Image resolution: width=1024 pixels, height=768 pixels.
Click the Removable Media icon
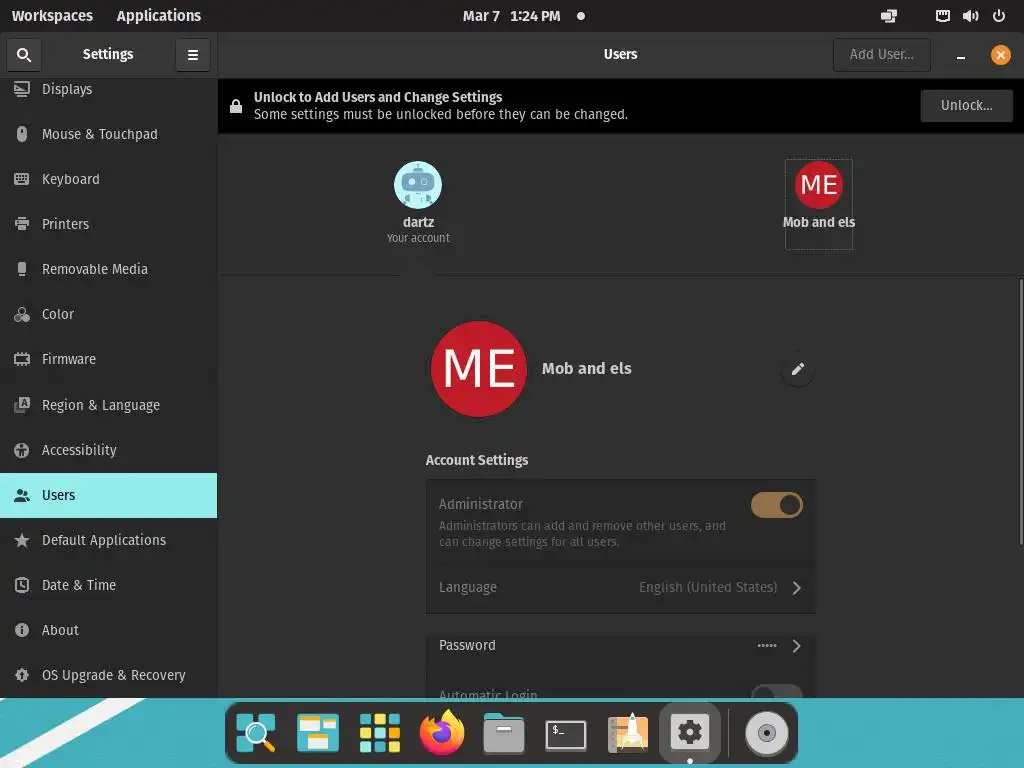pos(22,269)
